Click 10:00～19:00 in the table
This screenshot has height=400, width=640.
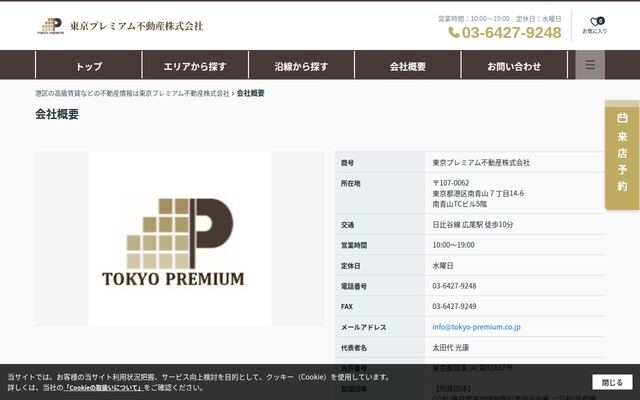click(x=453, y=245)
